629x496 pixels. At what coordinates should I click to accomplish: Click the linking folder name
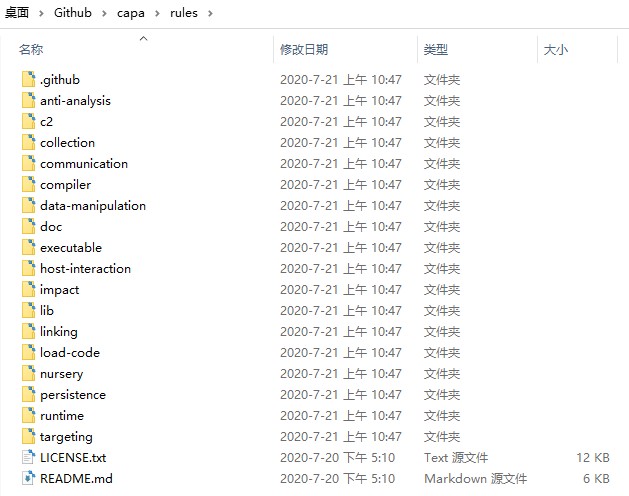[x=59, y=332]
